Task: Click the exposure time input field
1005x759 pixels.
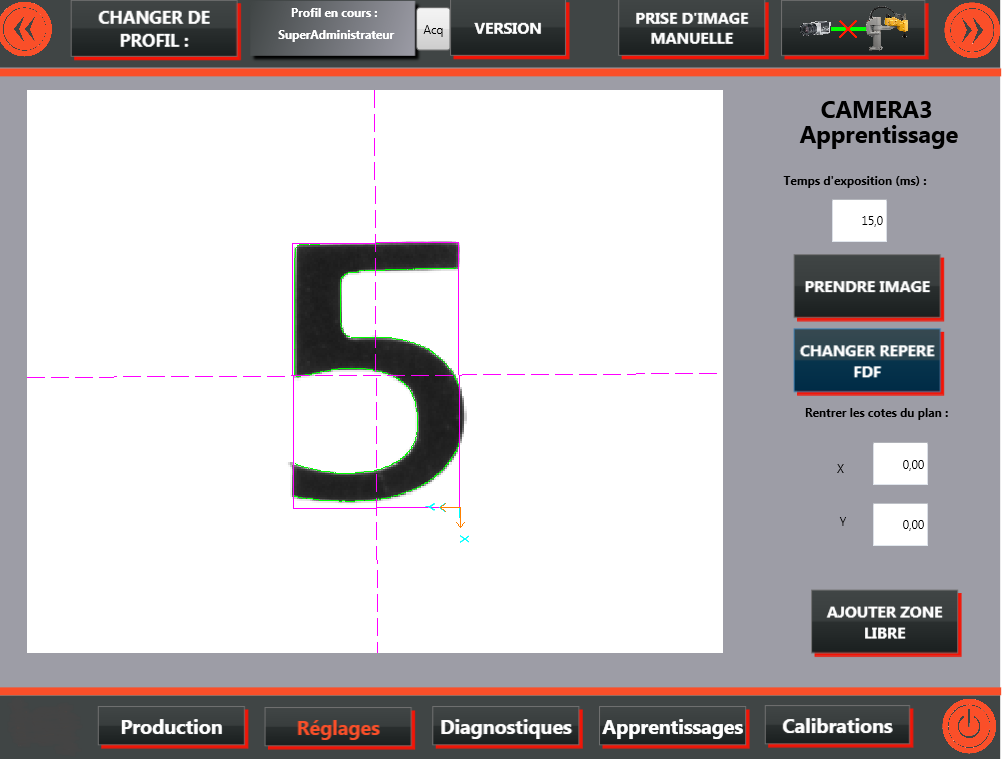Action: coord(859,221)
